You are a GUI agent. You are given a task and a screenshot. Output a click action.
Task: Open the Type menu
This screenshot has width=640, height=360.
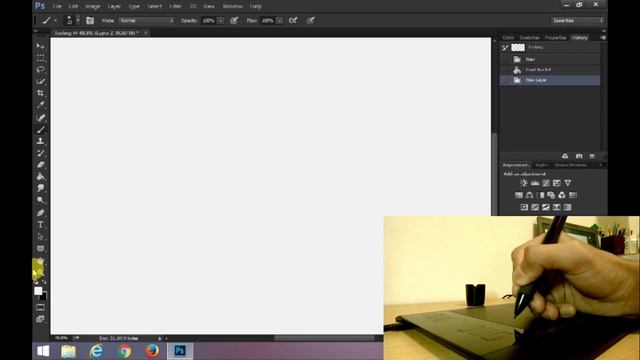[134, 6]
